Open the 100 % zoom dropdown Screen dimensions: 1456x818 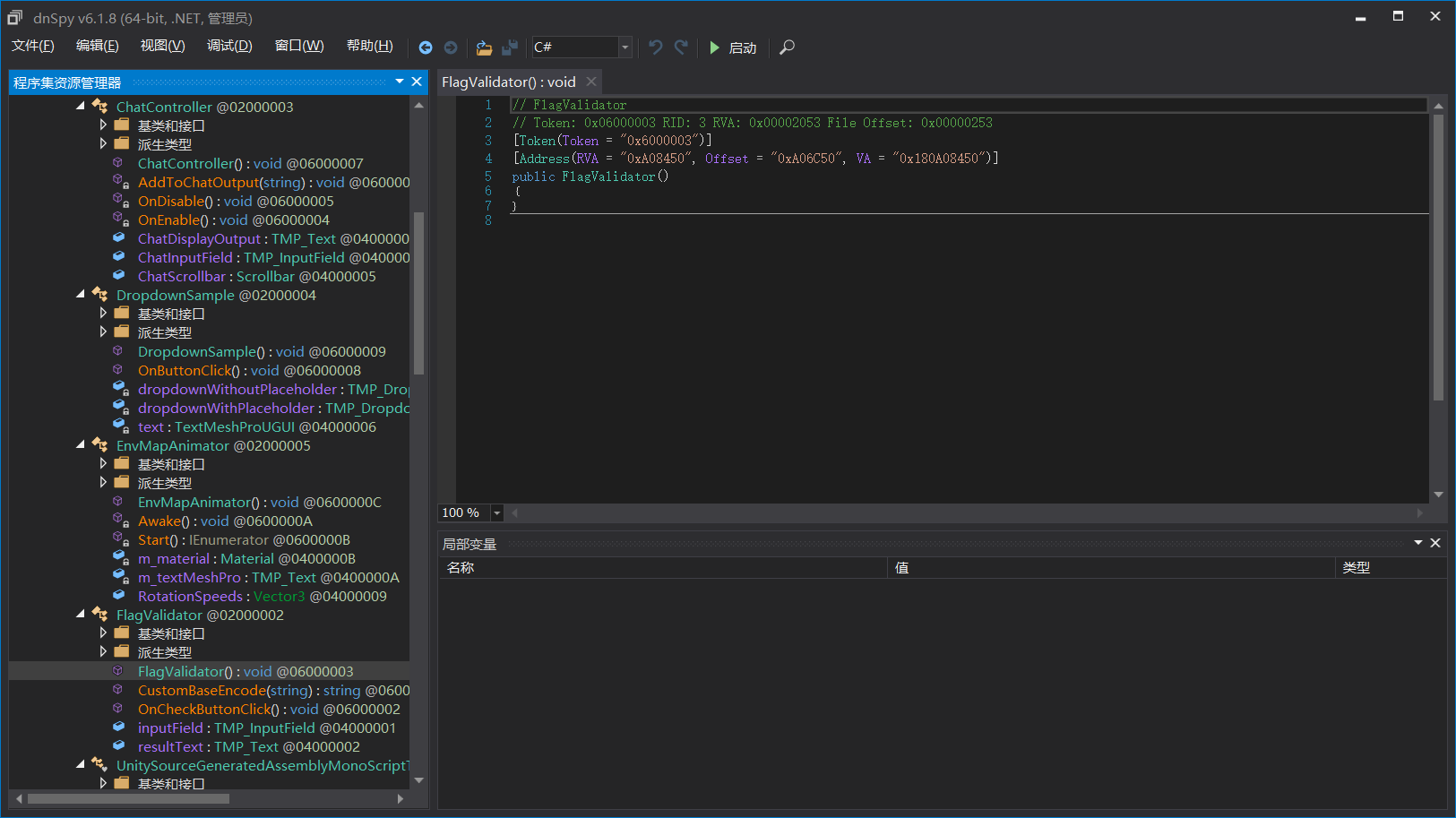496,513
